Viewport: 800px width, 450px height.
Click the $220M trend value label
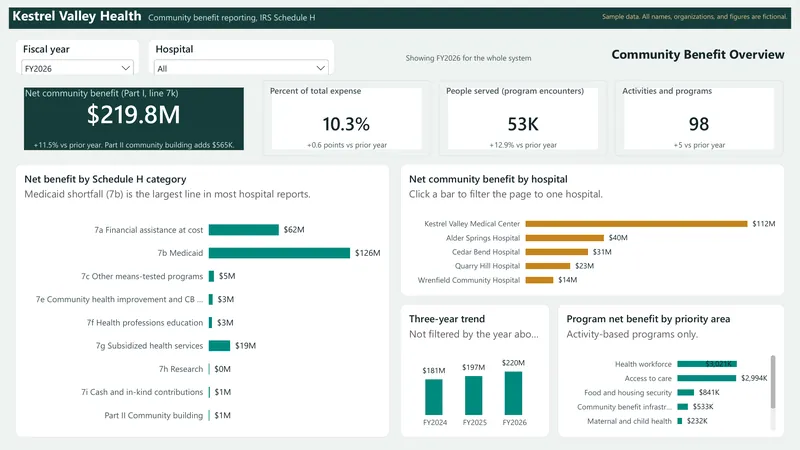pyautogui.click(x=513, y=363)
